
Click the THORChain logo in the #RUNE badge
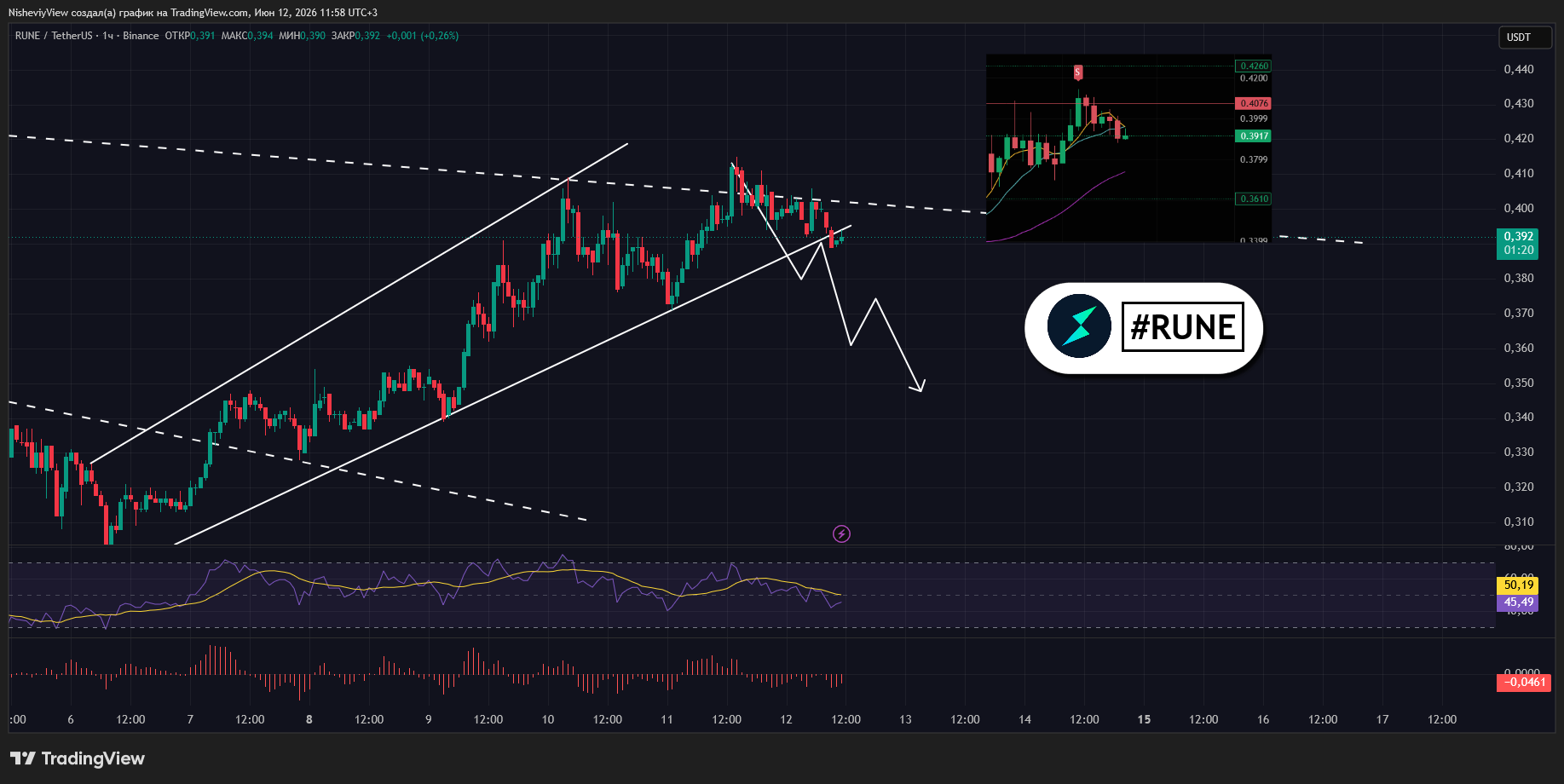click(x=1079, y=326)
